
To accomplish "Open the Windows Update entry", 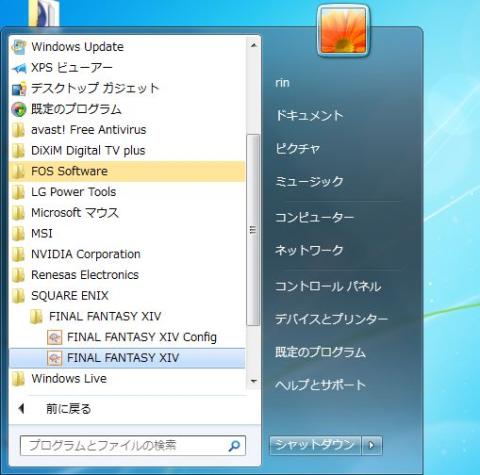I will click(x=127, y=47).
